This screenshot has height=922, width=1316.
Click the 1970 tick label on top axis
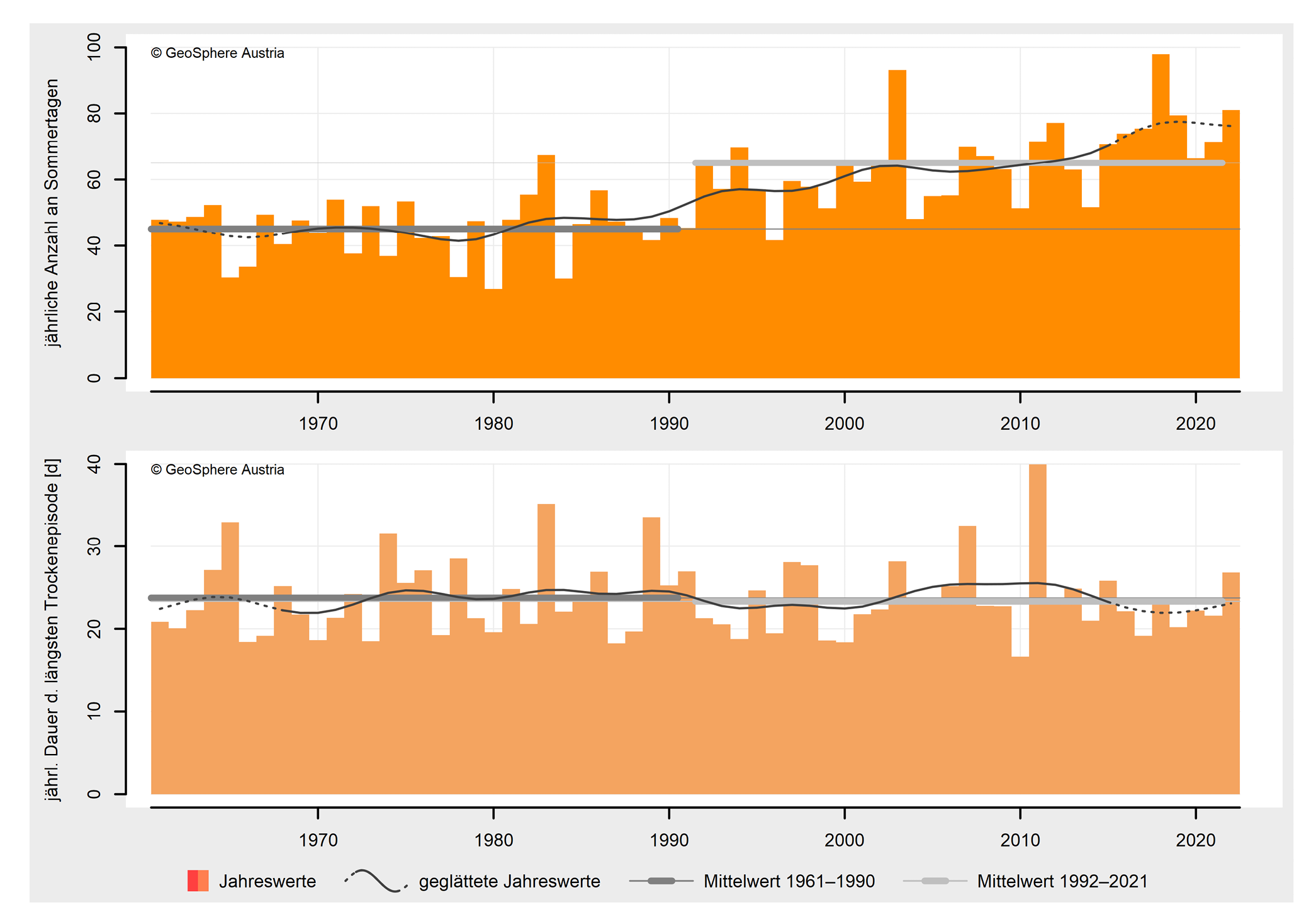(318, 424)
